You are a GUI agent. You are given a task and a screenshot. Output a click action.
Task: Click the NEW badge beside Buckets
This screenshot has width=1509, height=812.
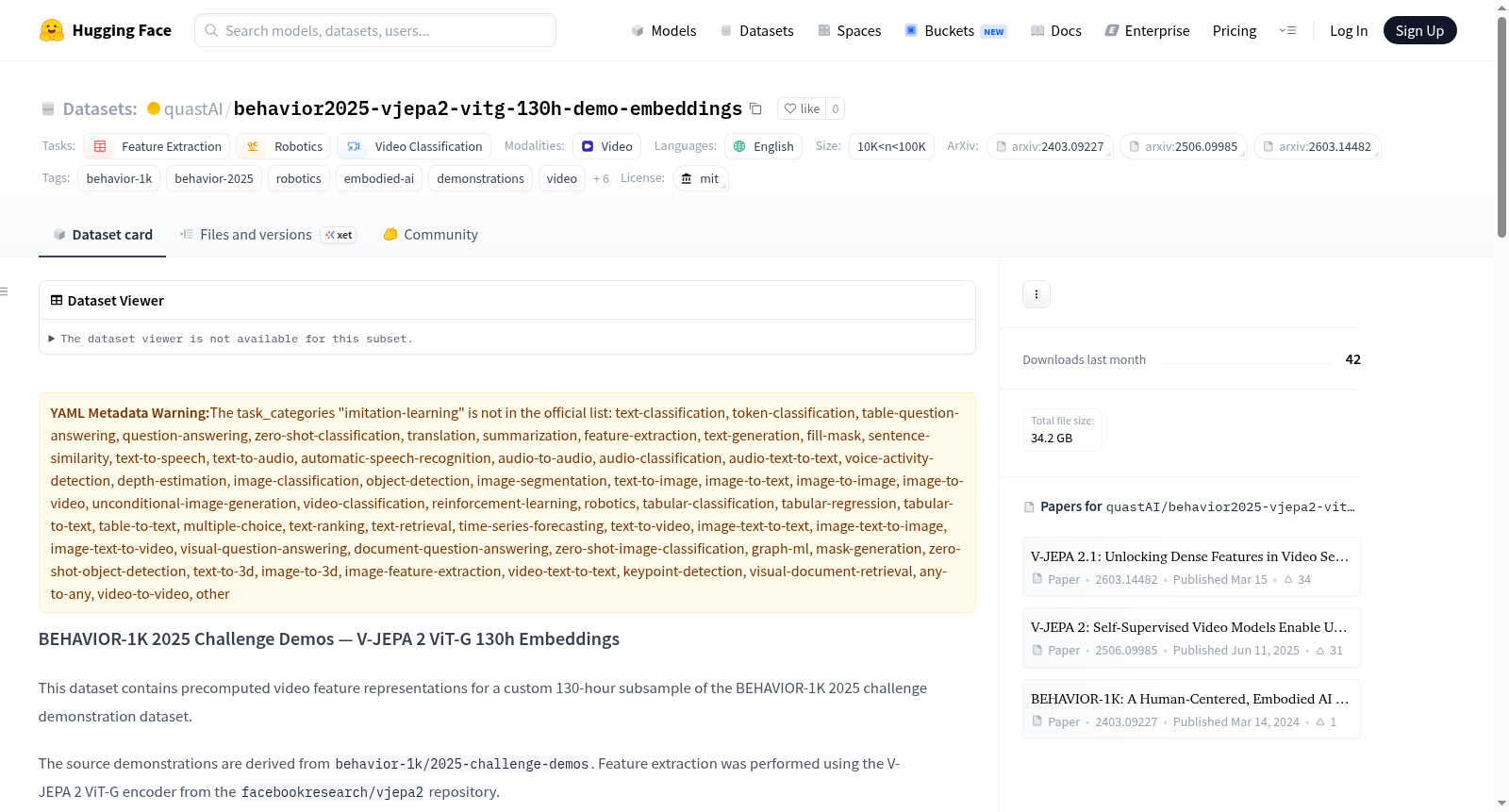coord(994,31)
